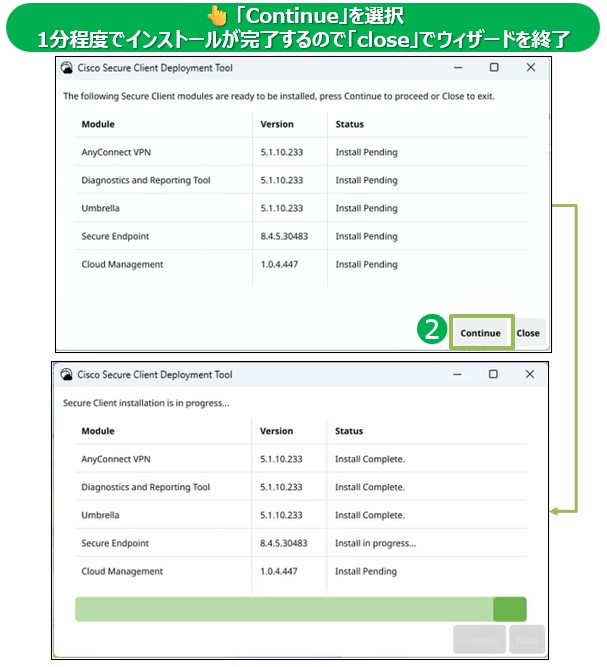The image size is (607, 667).
Task: Click upper window title 'Cisco Secure Client Deployment Tool'
Action: tap(155, 68)
